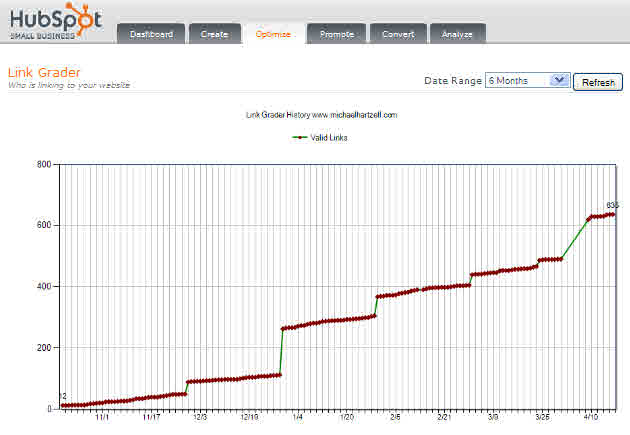Screen dimensions: 630x435
Task: Select the Optimize tab
Action: (273, 34)
